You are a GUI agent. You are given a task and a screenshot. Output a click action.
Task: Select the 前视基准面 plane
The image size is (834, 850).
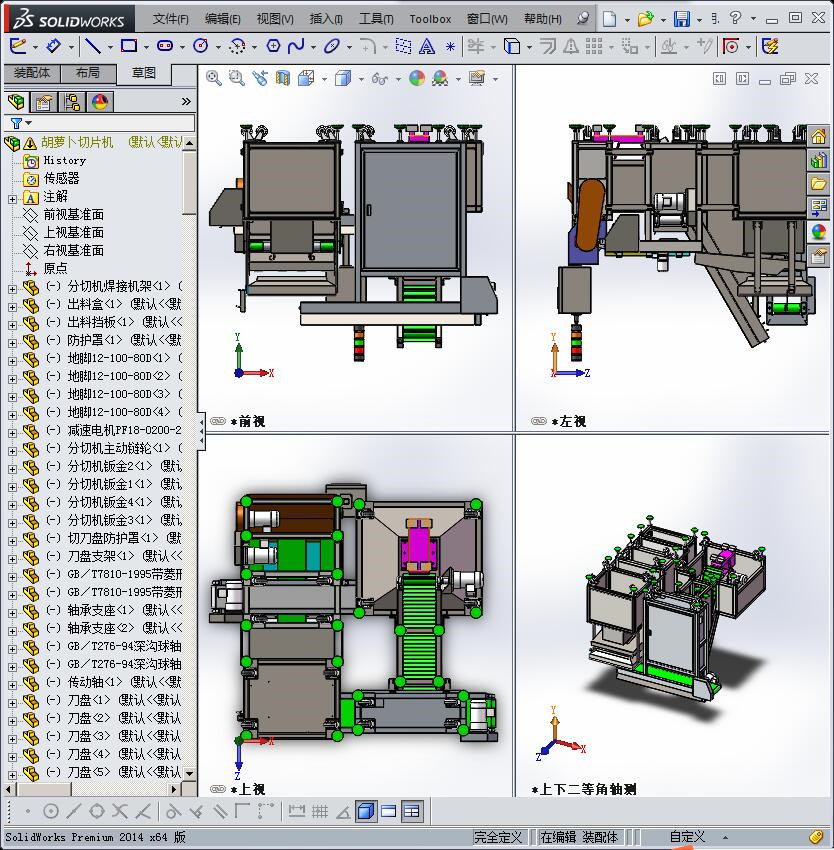[x=73, y=214]
